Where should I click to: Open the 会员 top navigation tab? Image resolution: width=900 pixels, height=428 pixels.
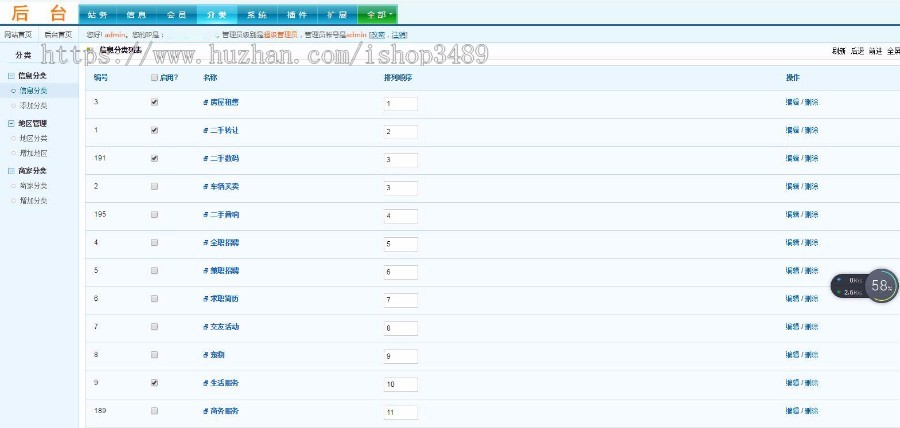click(x=176, y=14)
